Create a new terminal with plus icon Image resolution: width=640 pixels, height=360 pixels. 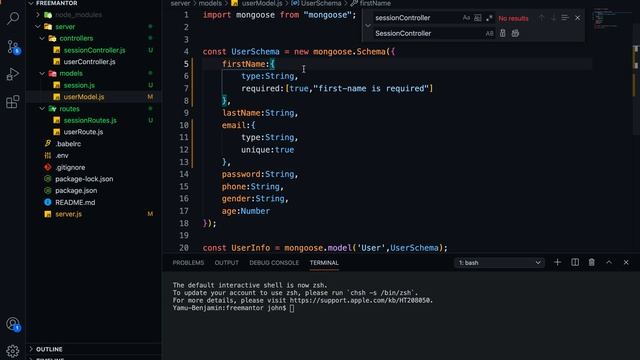click(558, 262)
